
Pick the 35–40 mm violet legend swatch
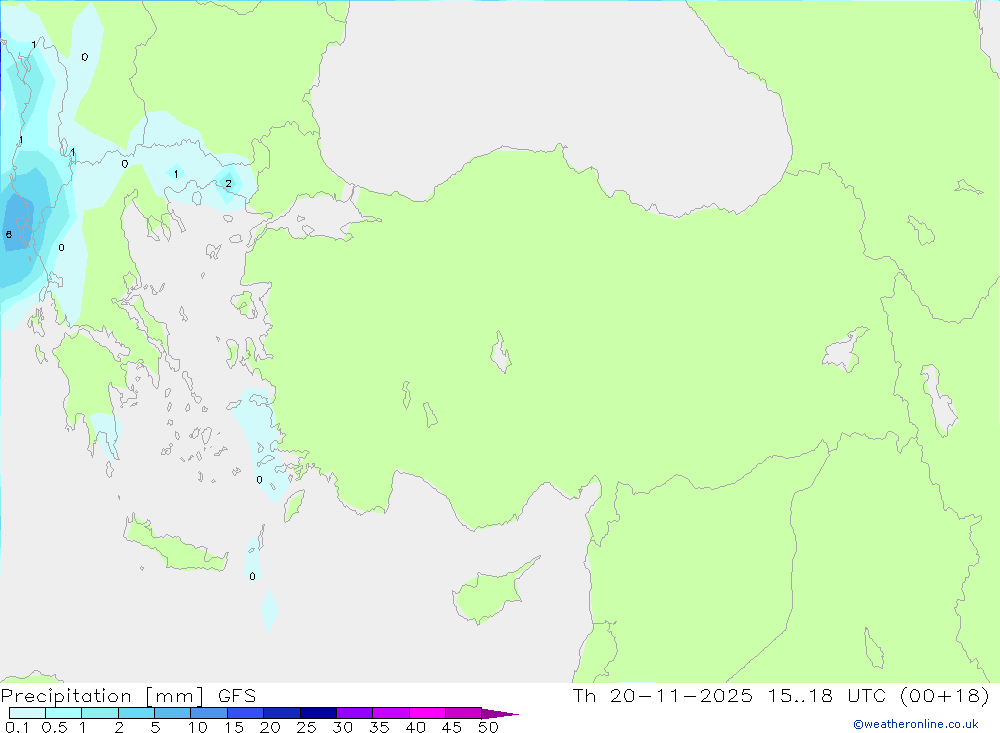390,713
